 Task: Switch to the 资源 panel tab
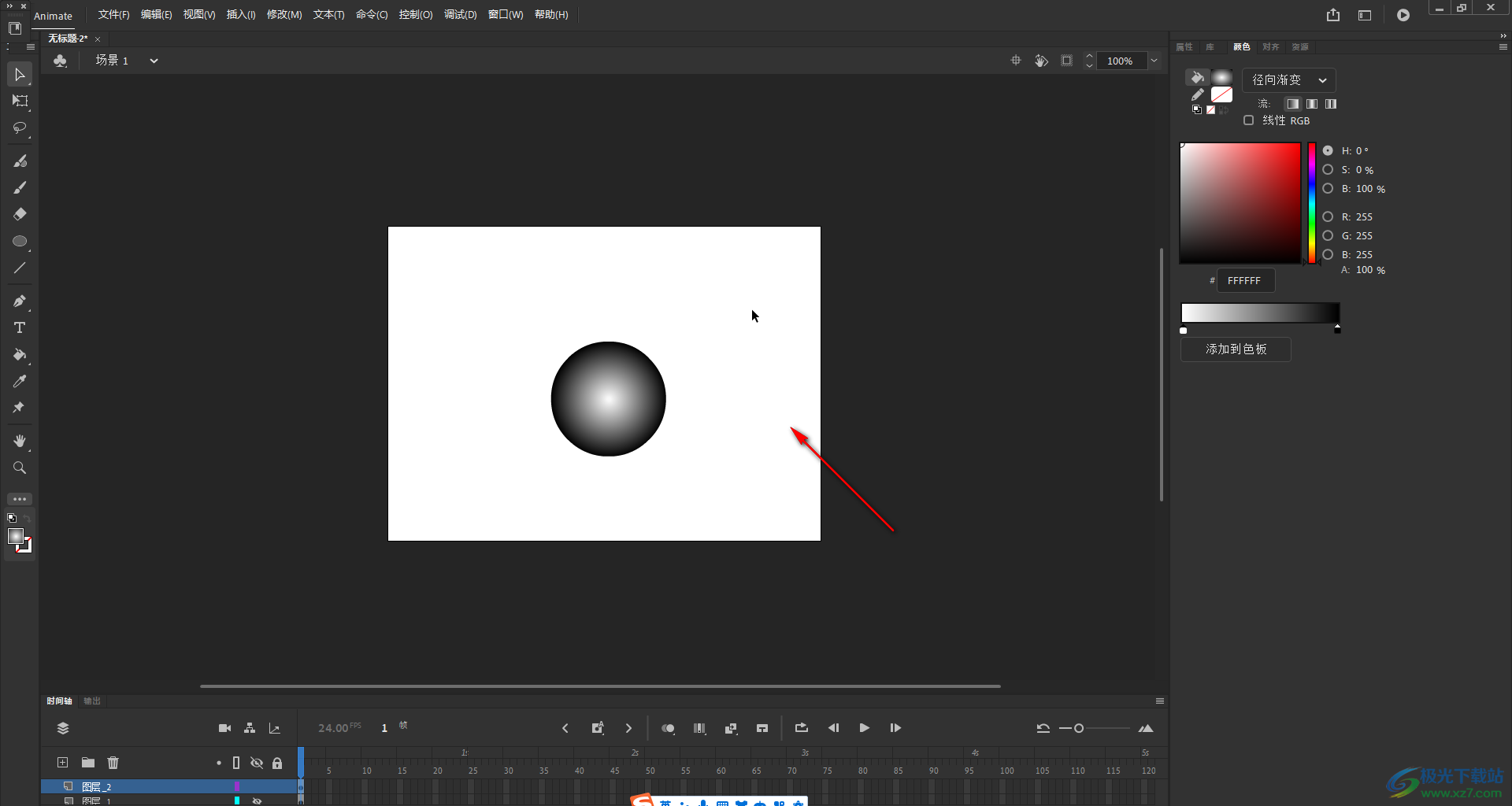tap(1300, 47)
